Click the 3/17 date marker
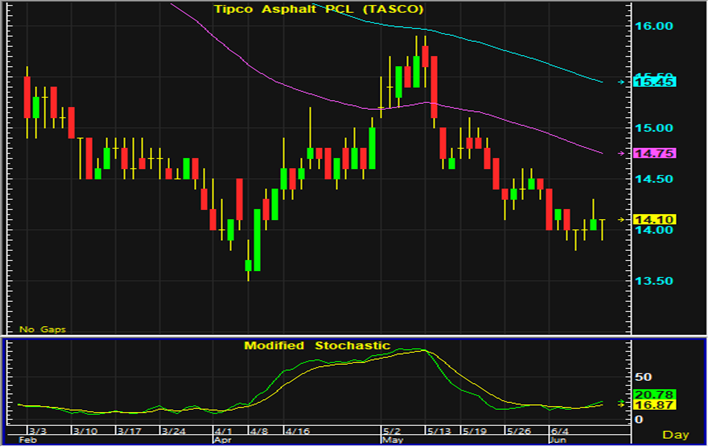709x447 pixels. pos(129,431)
